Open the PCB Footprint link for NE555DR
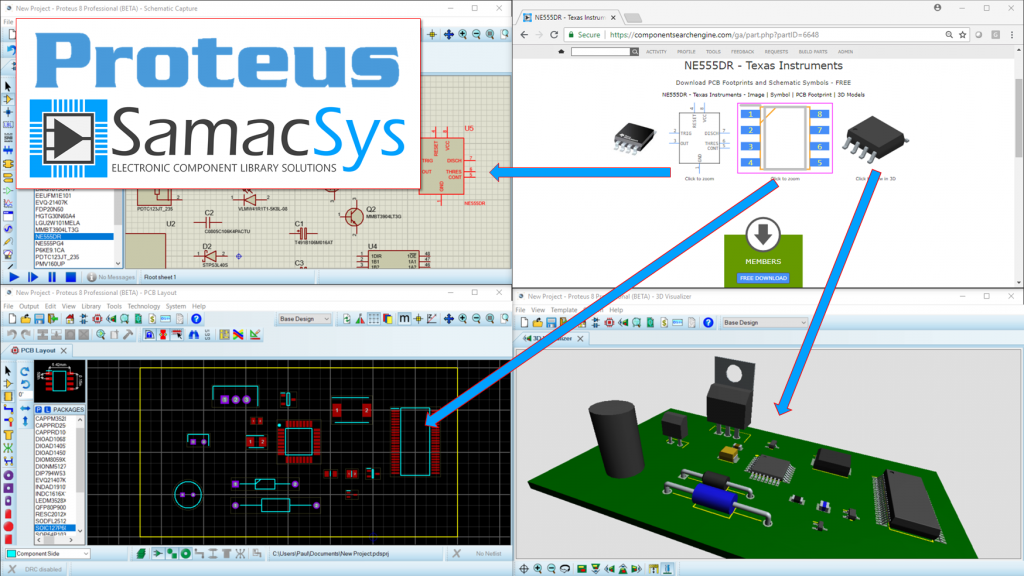The image size is (1024, 576). (x=813, y=95)
